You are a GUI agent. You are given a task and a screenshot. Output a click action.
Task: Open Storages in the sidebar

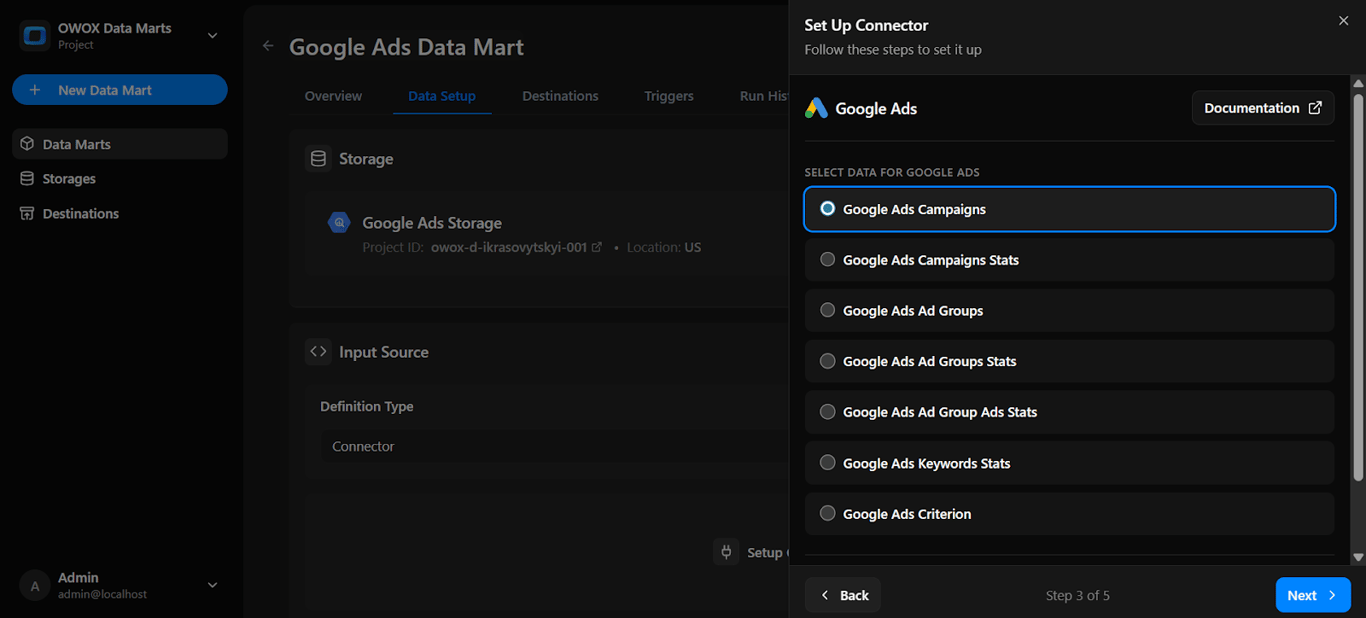pyautogui.click(x=120, y=179)
